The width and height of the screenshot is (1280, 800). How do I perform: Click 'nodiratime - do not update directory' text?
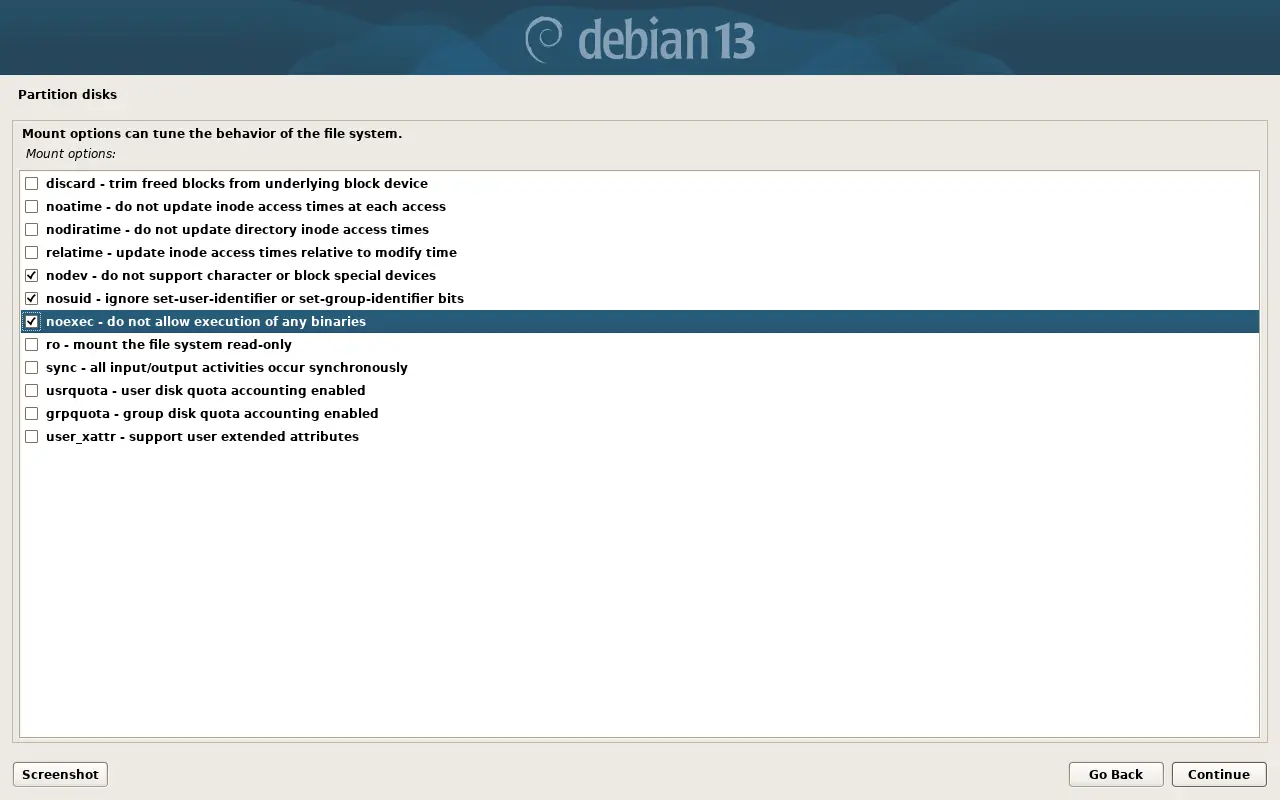tap(237, 230)
